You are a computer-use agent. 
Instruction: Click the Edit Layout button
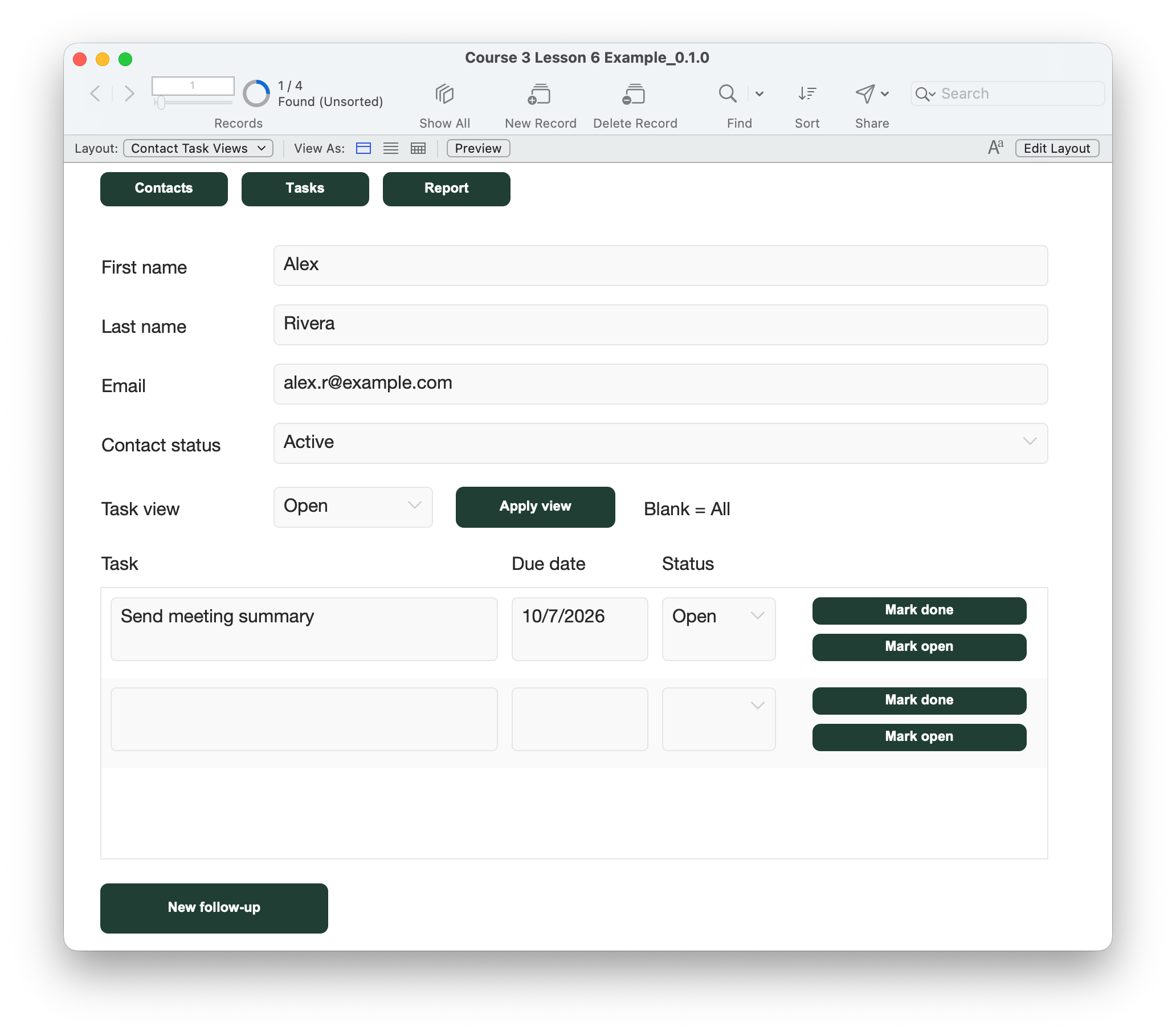click(x=1056, y=148)
